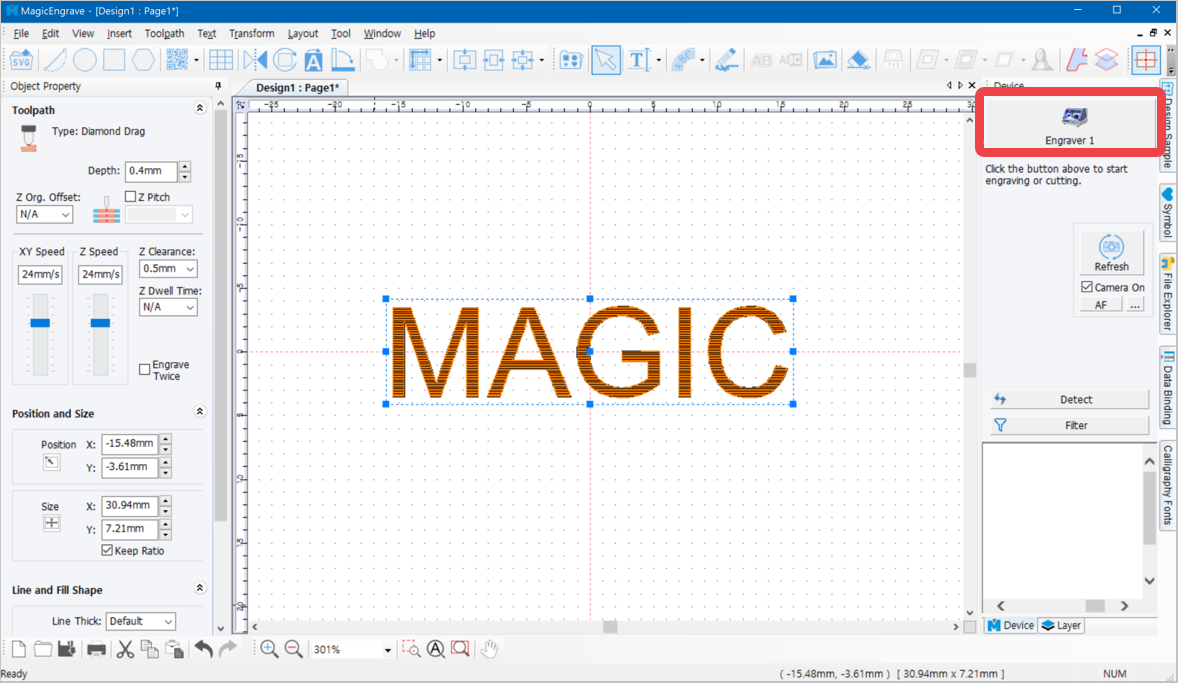Open the Symbol side tab

click(1167, 212)
